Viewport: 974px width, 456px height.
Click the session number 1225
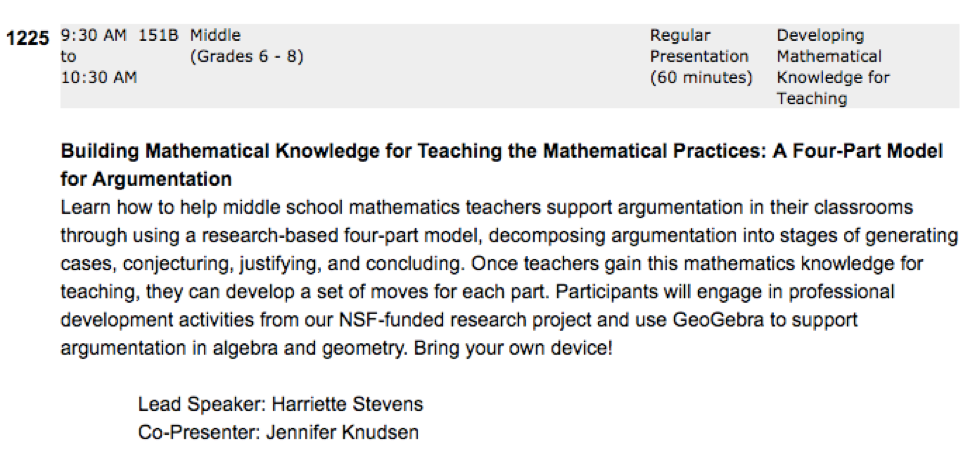[26, 39]
